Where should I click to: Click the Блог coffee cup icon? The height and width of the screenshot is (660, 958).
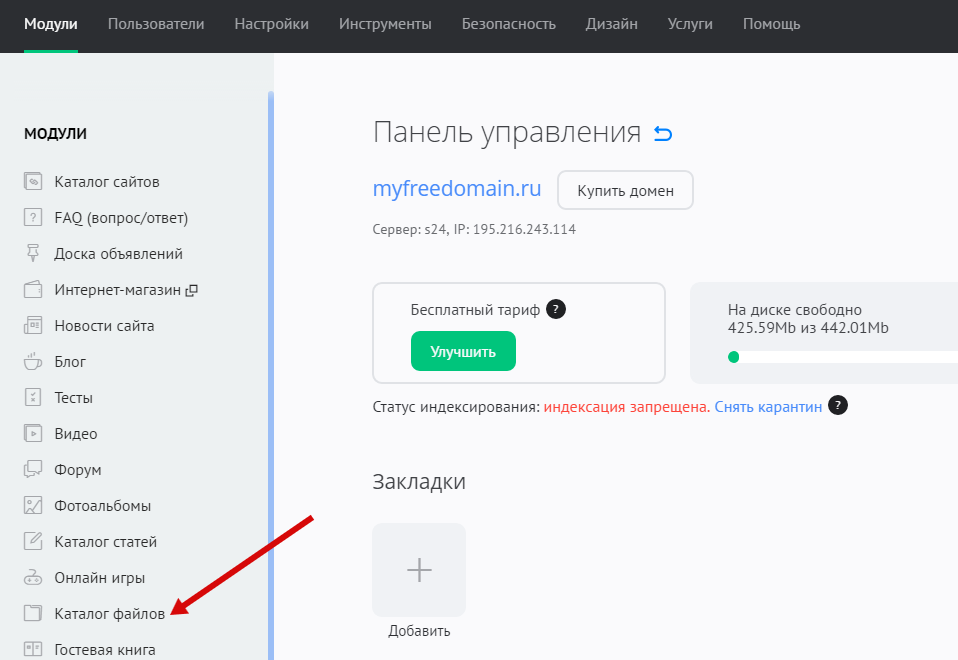[33, 362]
